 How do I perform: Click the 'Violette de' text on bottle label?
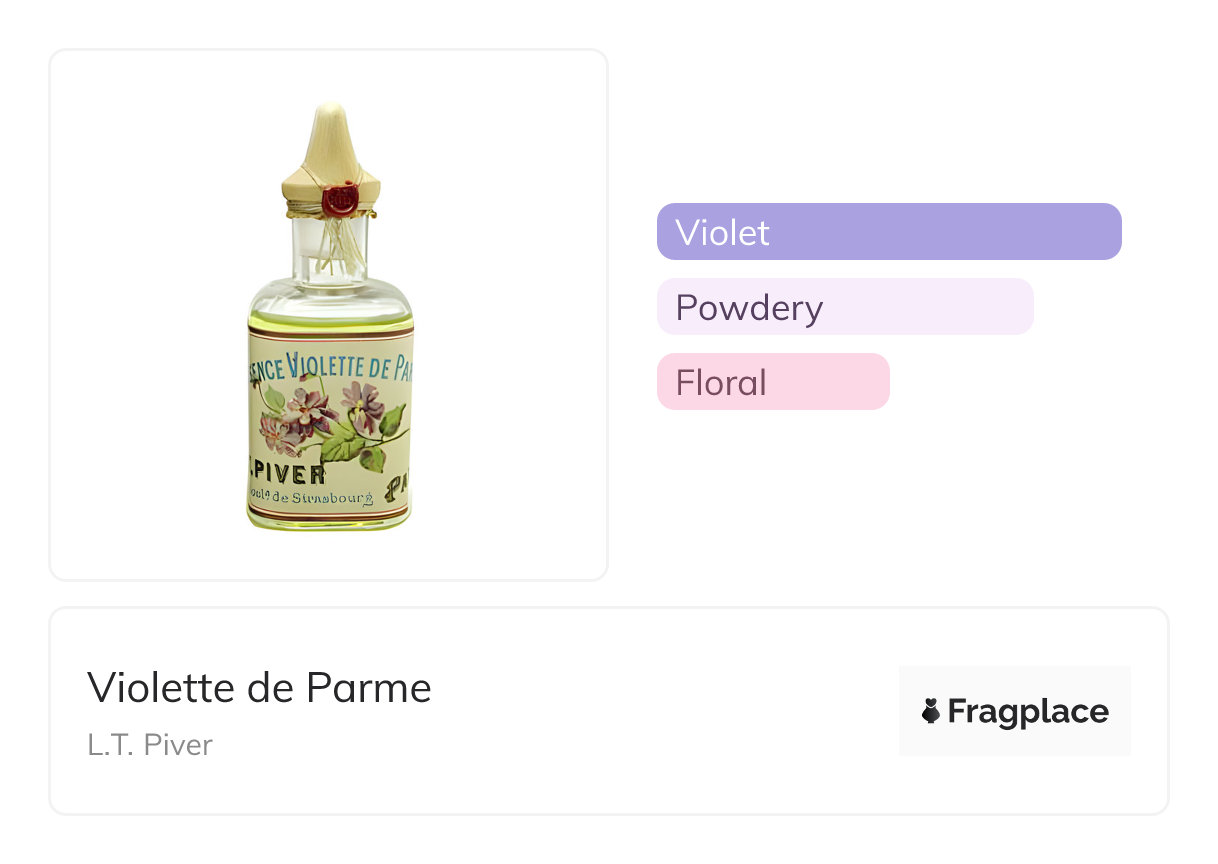[x=345, y=366]
